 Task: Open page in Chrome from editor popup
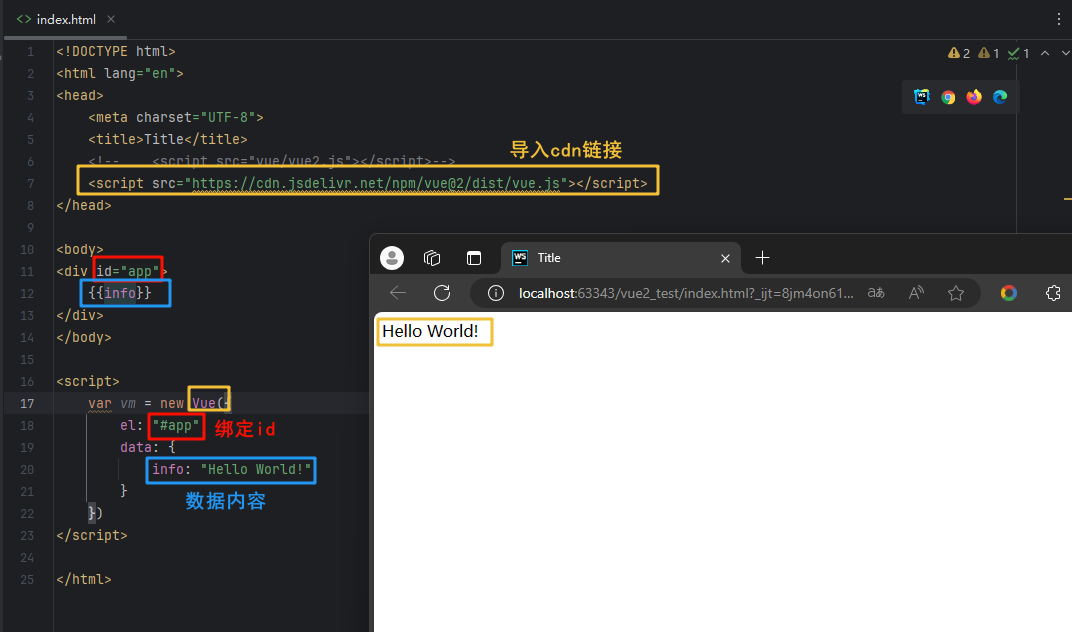[948, 97]
